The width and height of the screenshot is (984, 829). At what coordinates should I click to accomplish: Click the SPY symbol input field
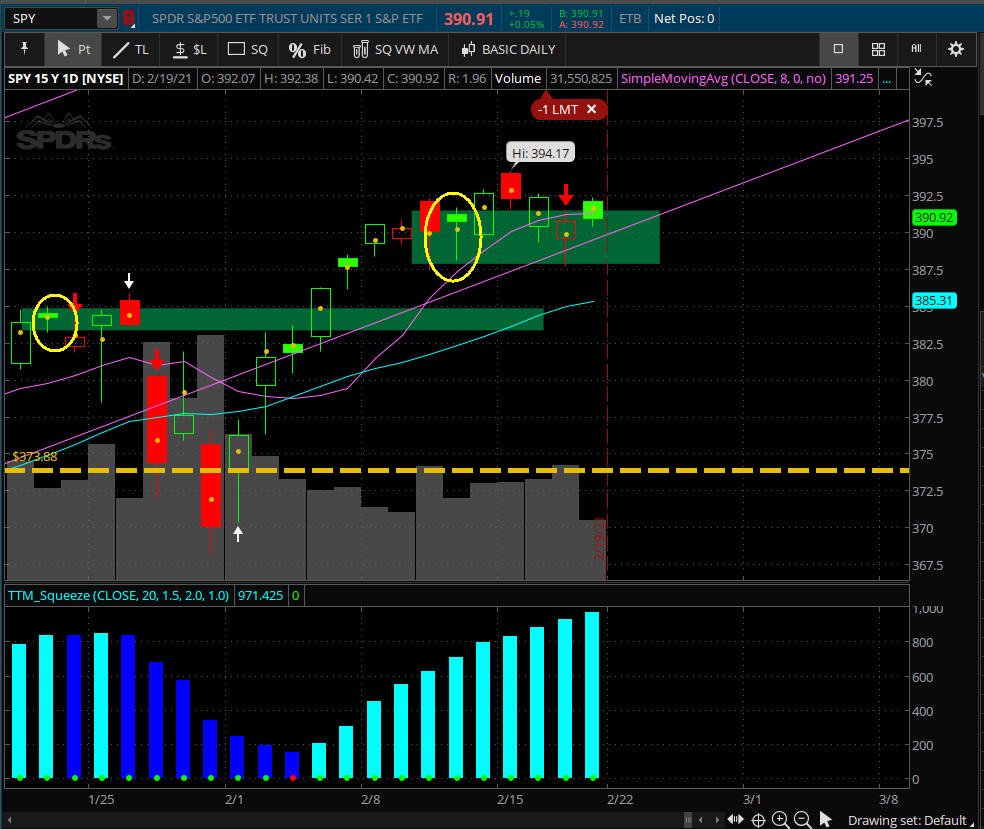(x=52, y=18)
